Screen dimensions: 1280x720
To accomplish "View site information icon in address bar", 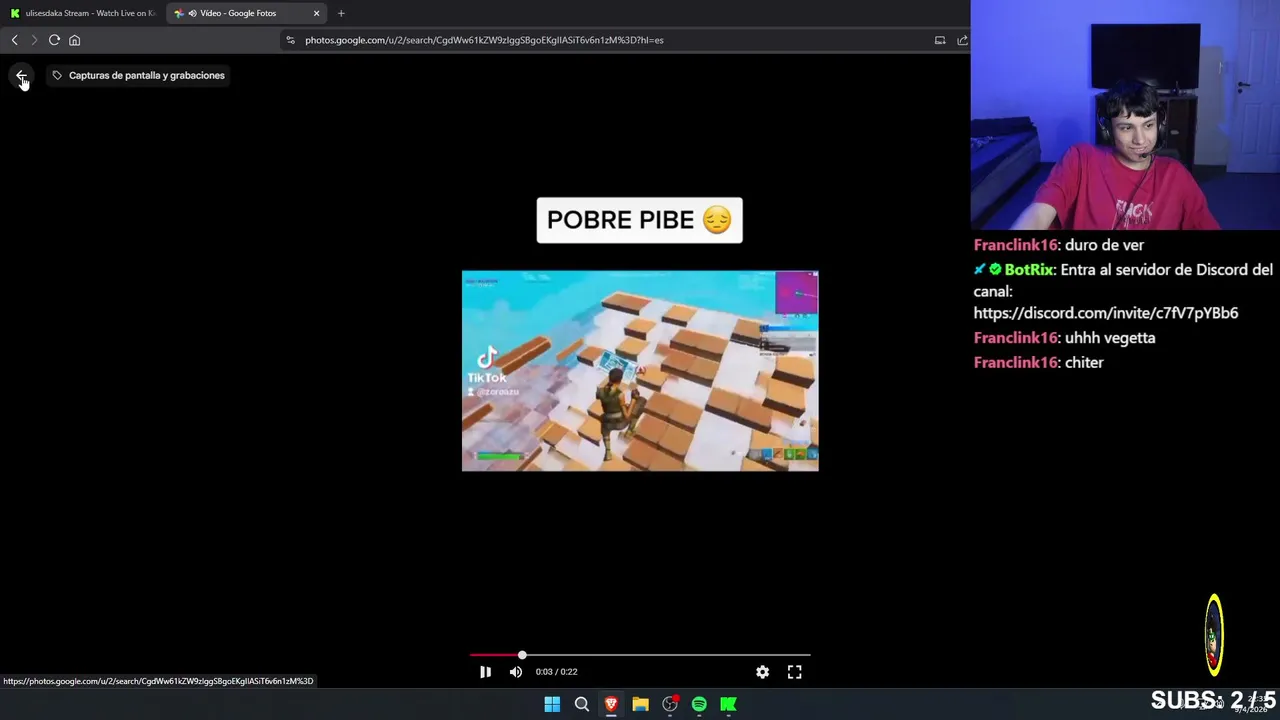I will click(x=290, y=40).
